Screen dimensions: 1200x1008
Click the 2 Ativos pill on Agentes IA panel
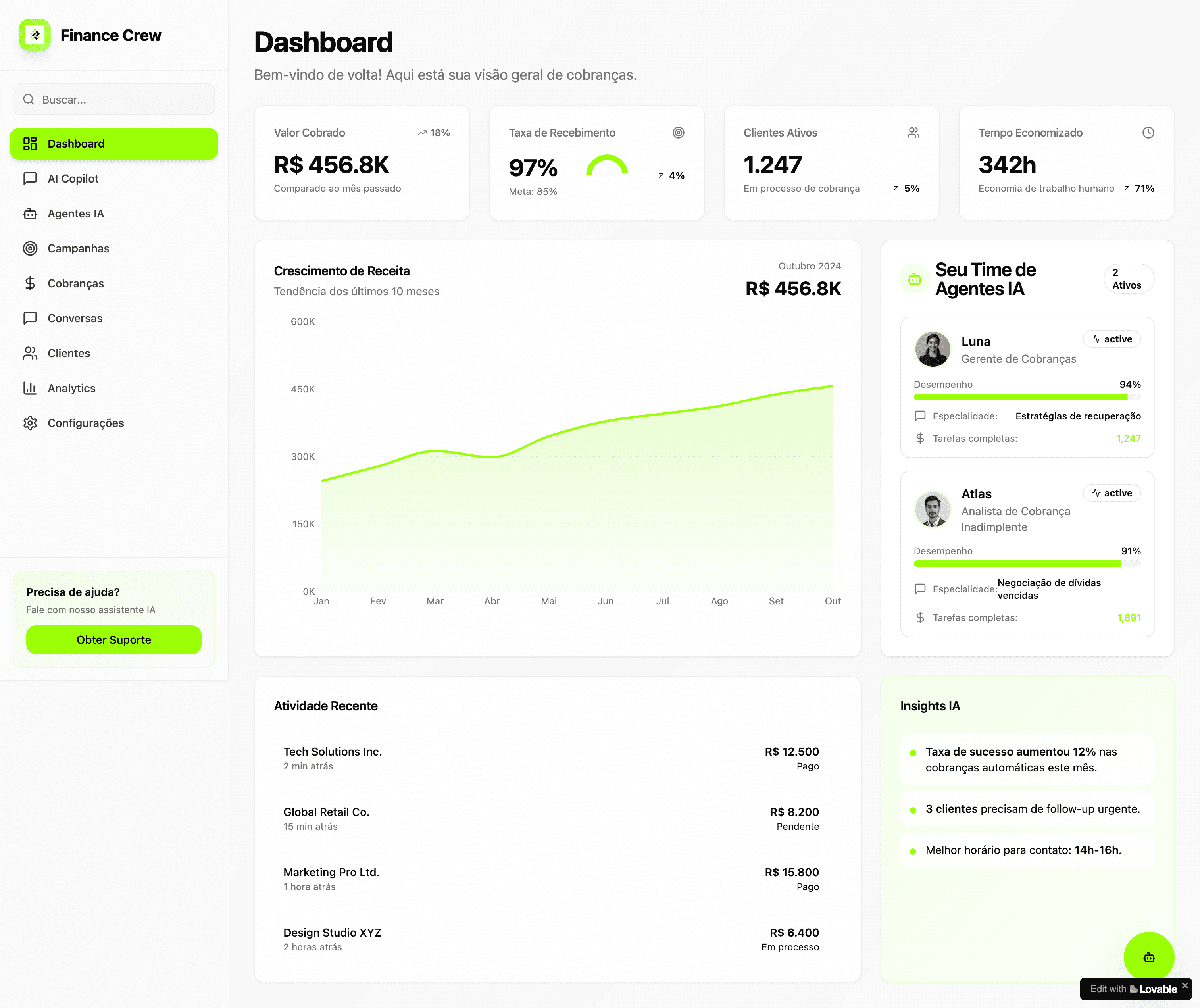[1128, 279]
